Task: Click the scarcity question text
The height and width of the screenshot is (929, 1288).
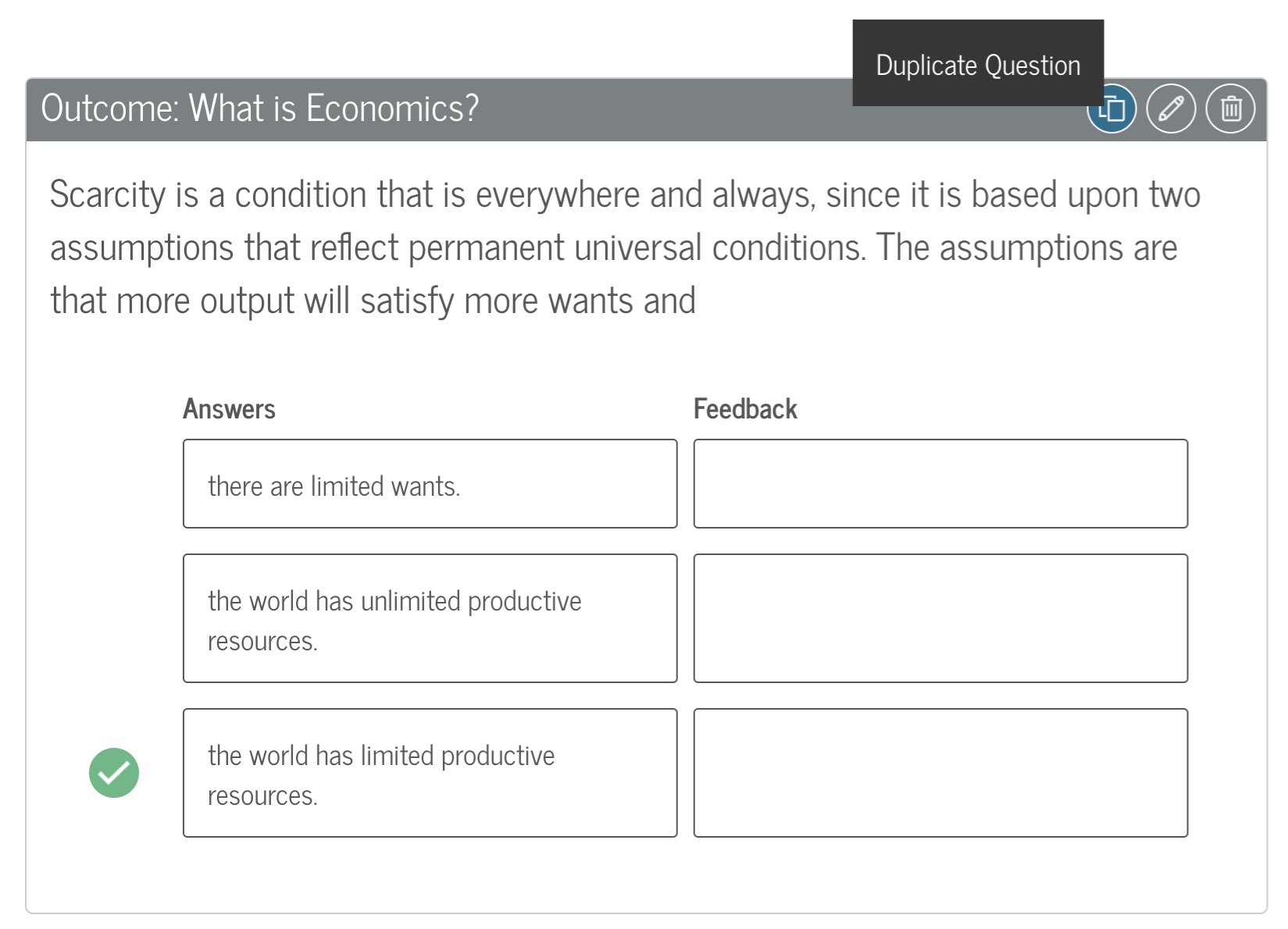Action: pos(625,247)
